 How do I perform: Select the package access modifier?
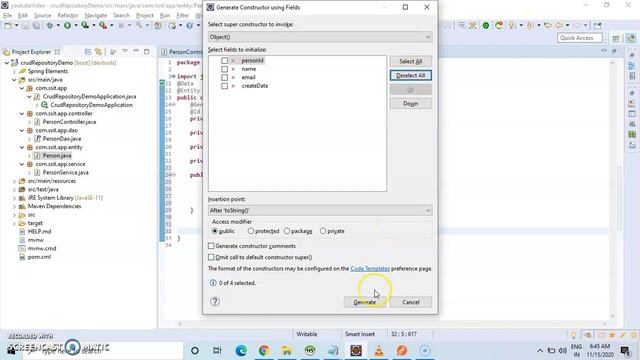tap(287, 231)
